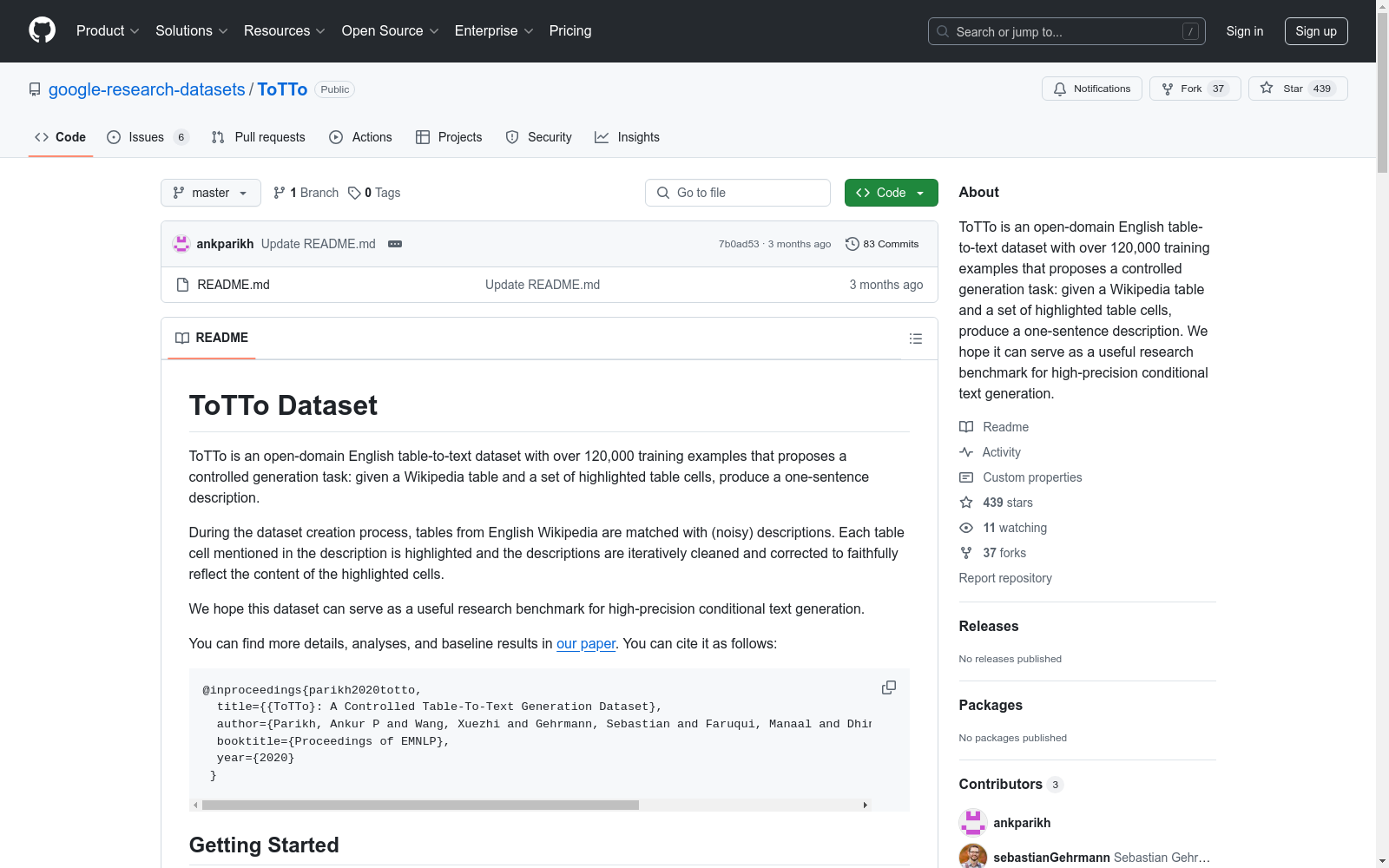
Task: Click the notifications bell icon
Action: [1060, 89]
